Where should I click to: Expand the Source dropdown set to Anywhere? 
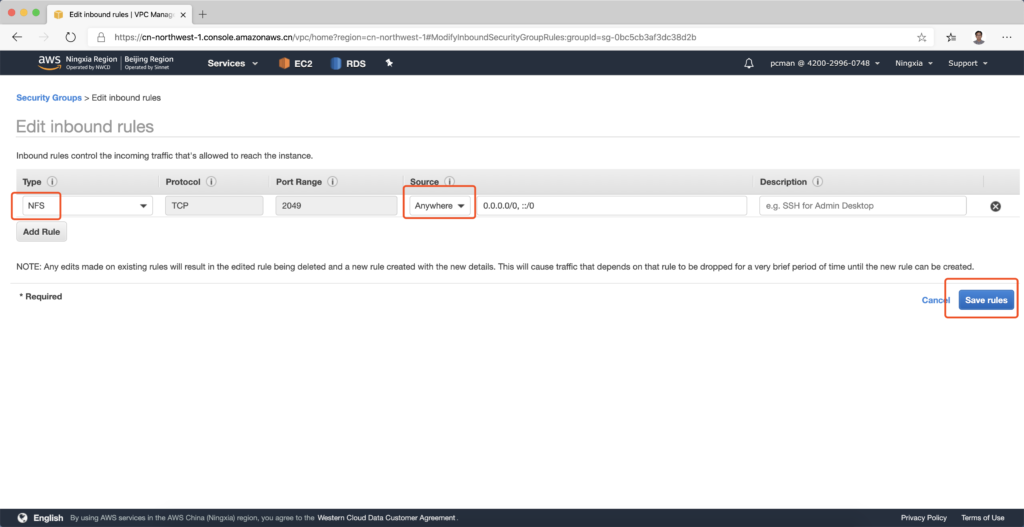(439, 206)
